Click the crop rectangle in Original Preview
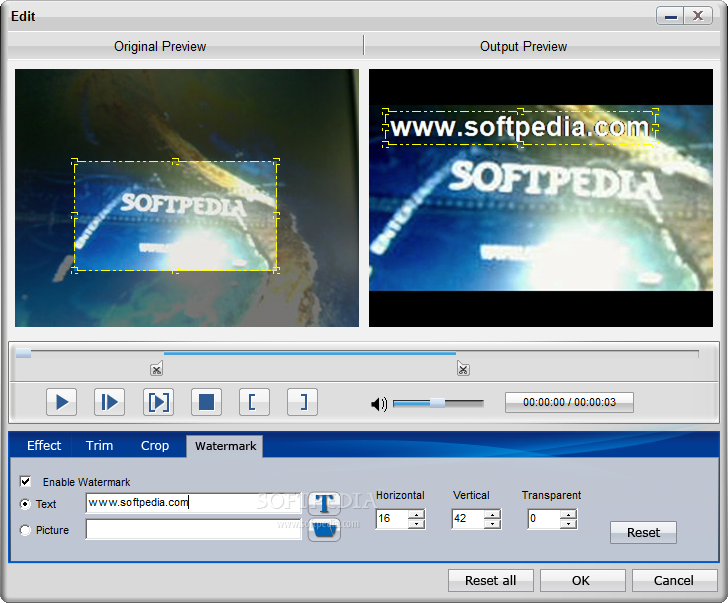The height and width of the screenshot is (603, 728). [175, 216]
